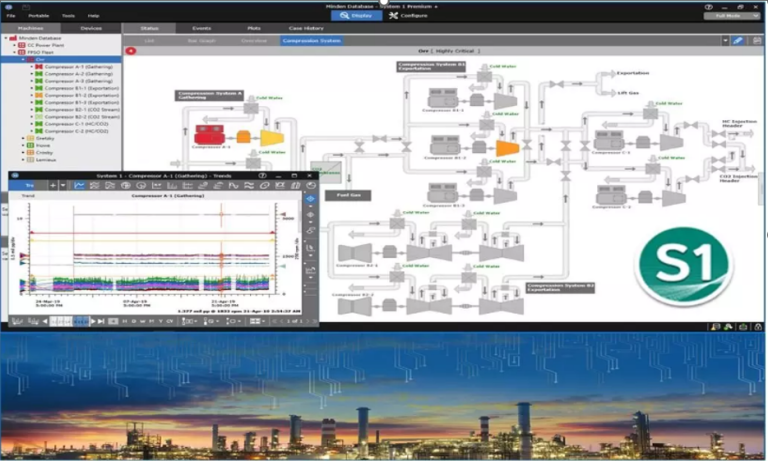
Task: Collapse the Minden Database root node
Action: tap(7, 38)
